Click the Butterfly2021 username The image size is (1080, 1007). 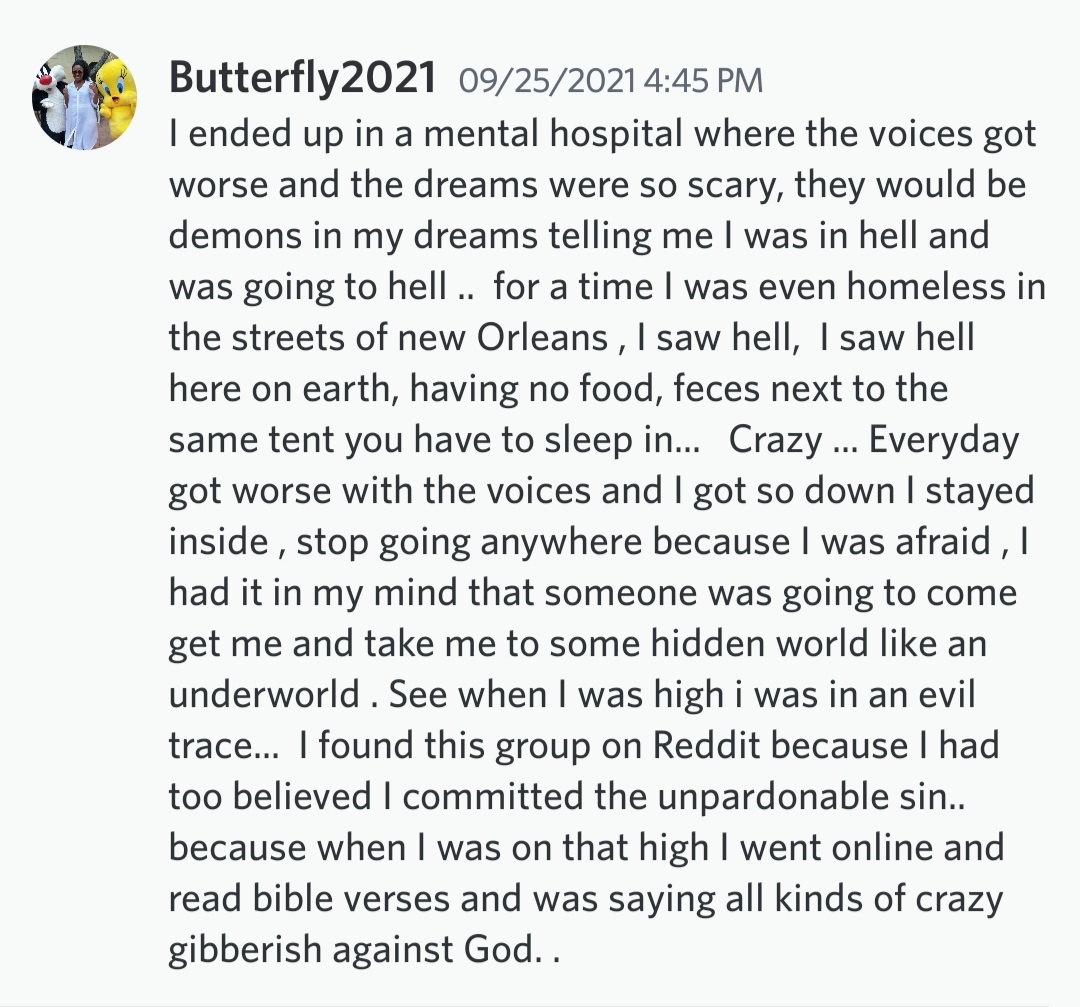click(302, 78)
